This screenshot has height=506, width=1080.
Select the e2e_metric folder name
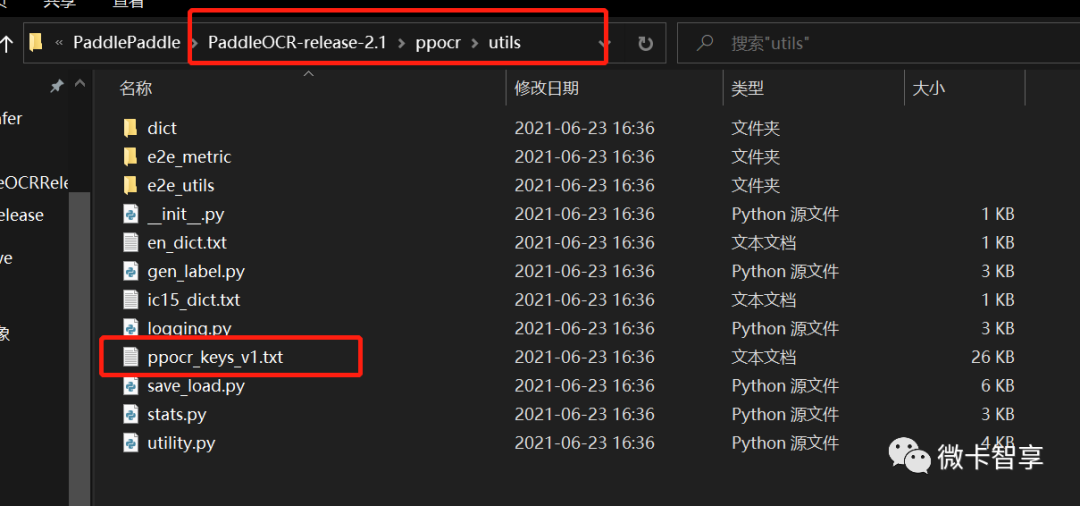[189, 157]
